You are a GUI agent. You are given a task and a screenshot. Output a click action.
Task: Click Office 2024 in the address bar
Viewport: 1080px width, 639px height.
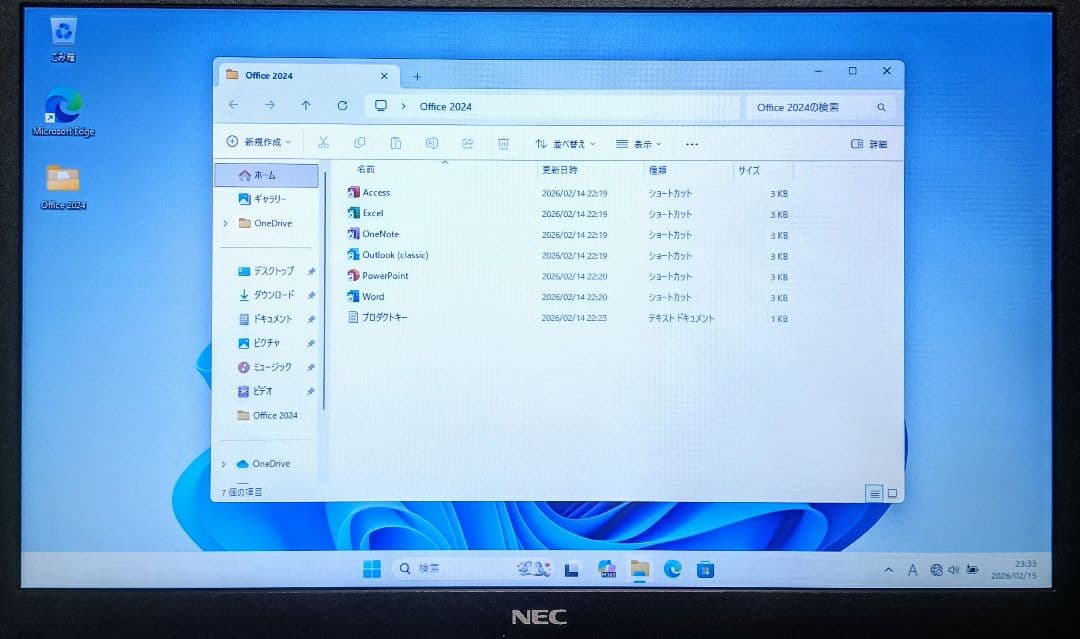coord(446,107)
